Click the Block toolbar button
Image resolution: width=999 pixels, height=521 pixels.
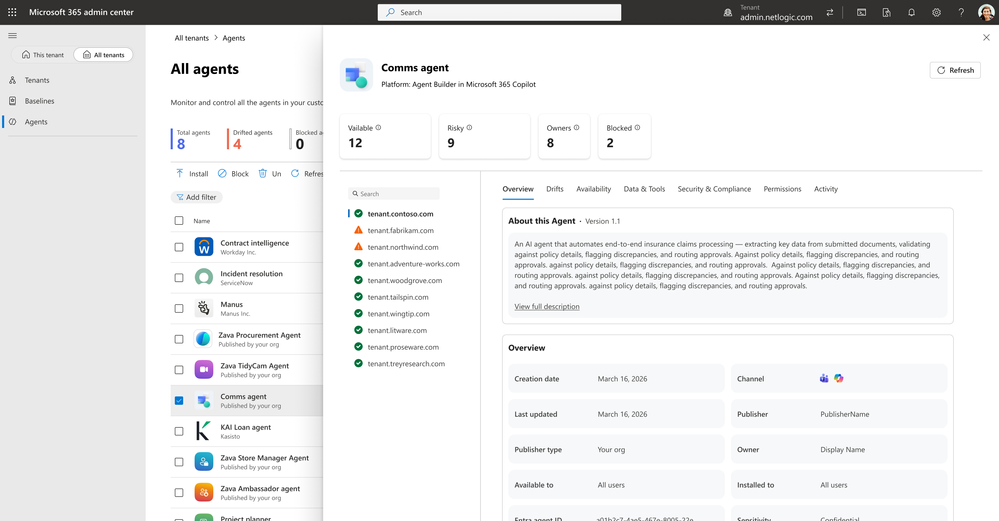tap(233, 173)
